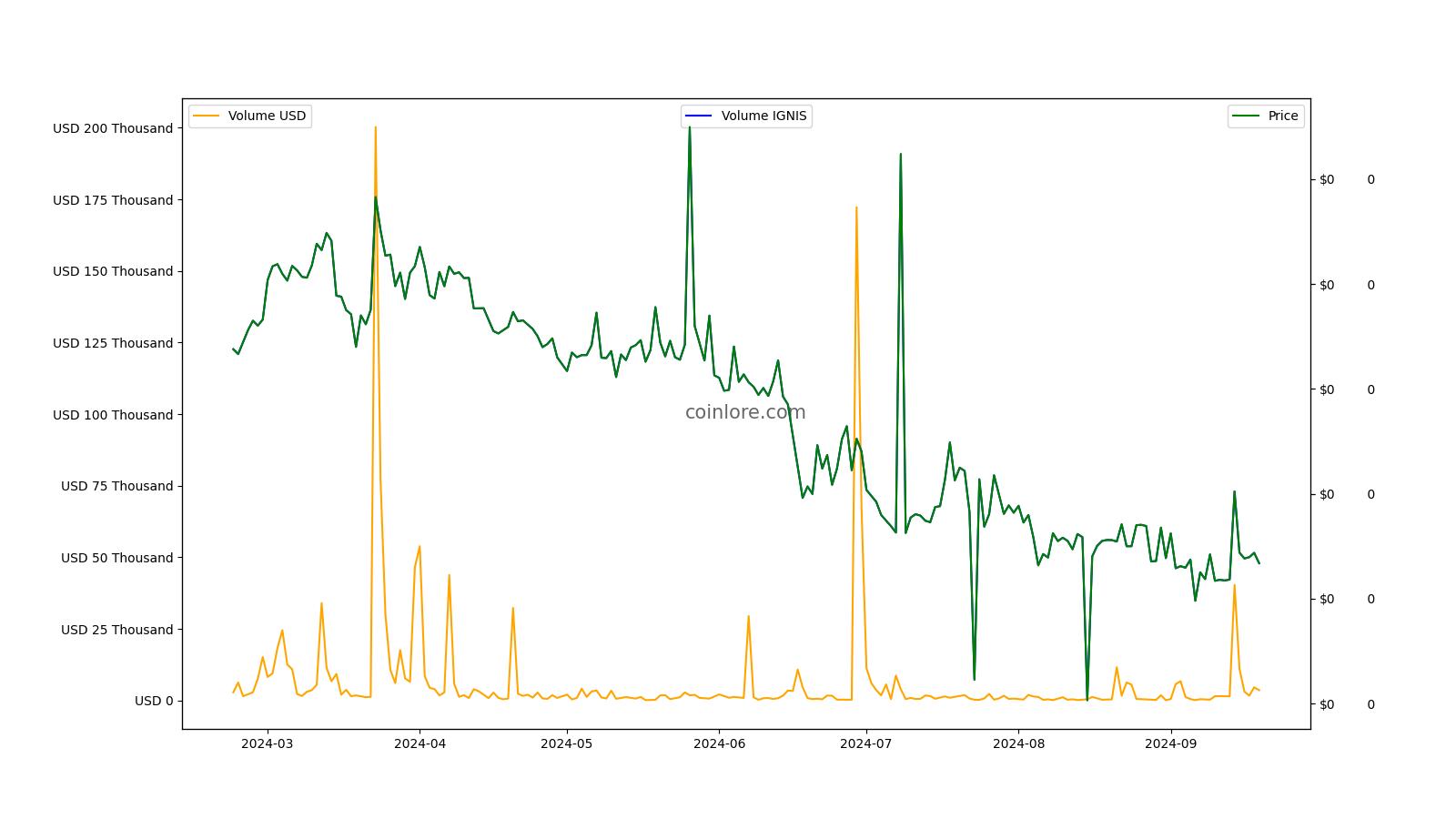Viewport: 1456px width, 819px height.
Task: Click the Volume USD legend entry
Action: pos(250,116)
